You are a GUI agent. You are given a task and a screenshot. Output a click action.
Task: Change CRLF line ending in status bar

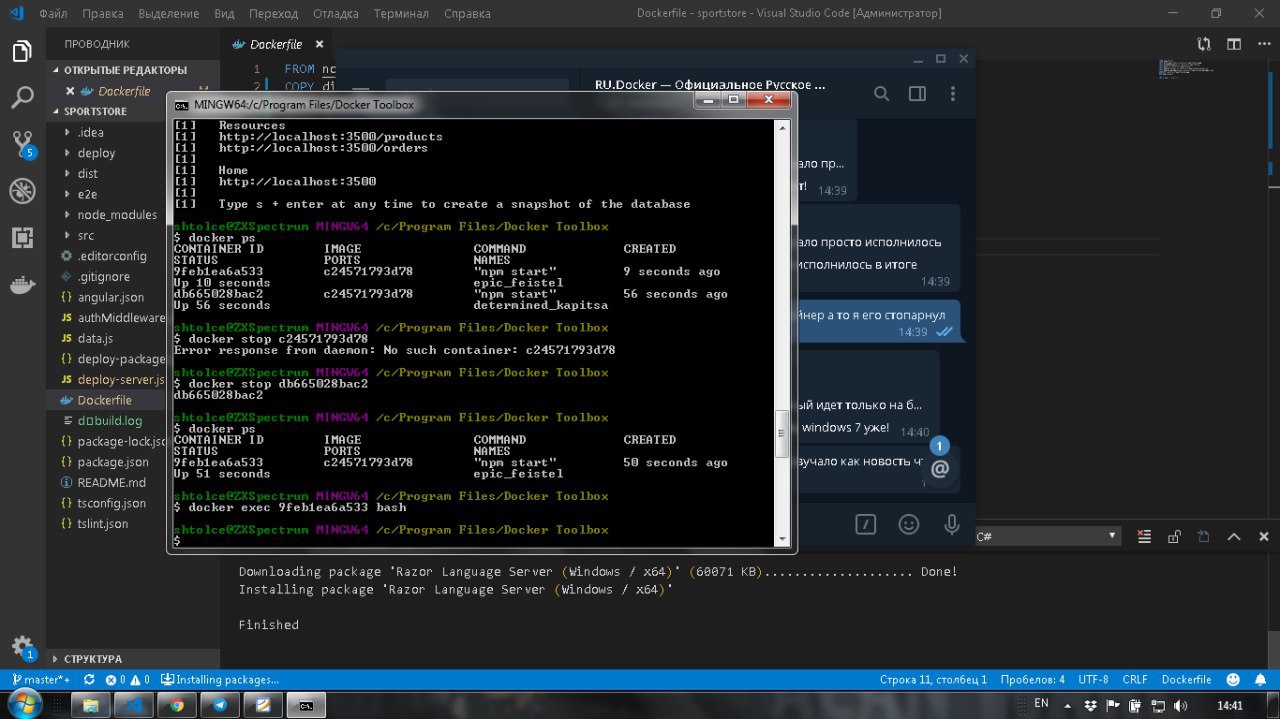pos(1135,680)
